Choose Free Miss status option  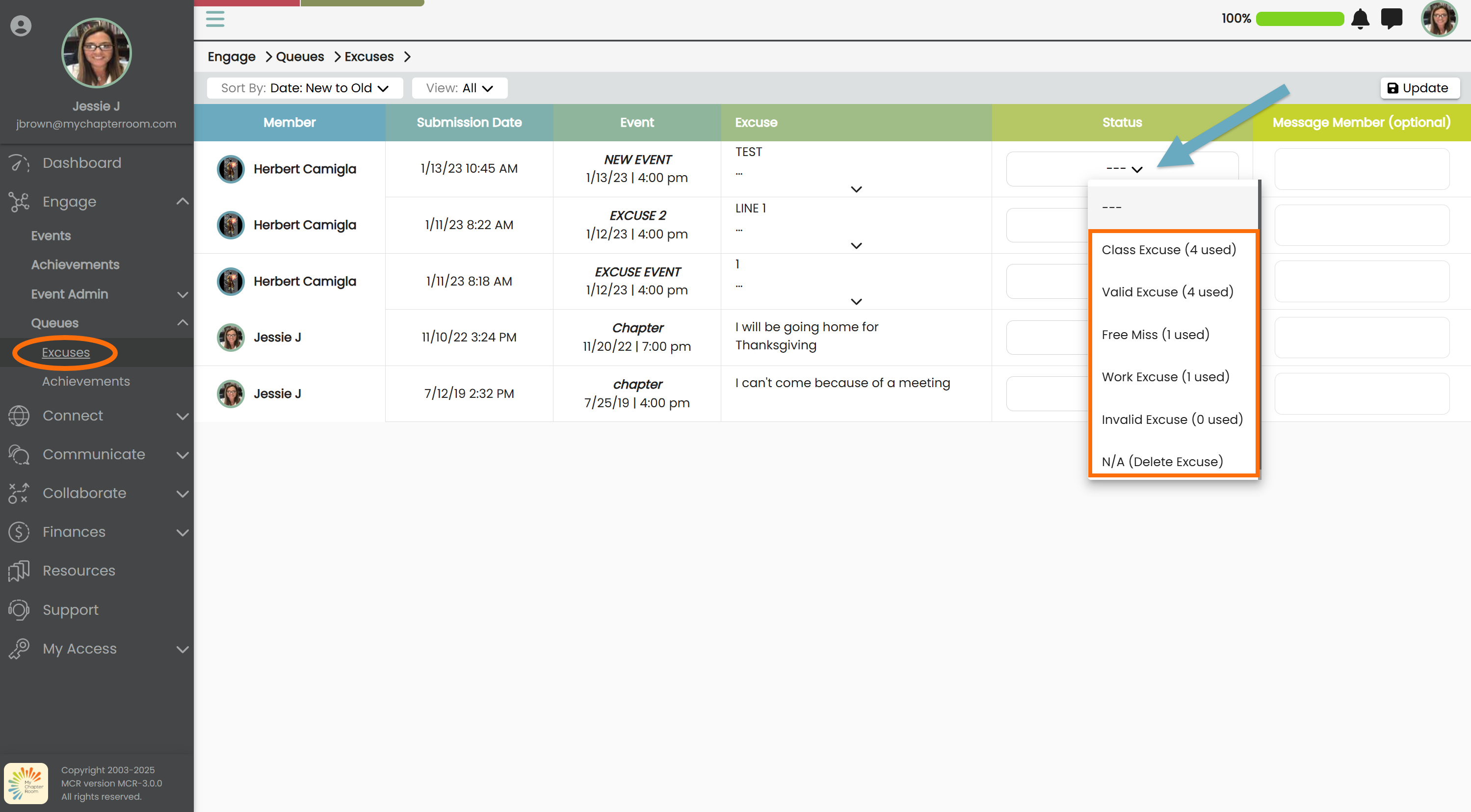point(1155,335)
